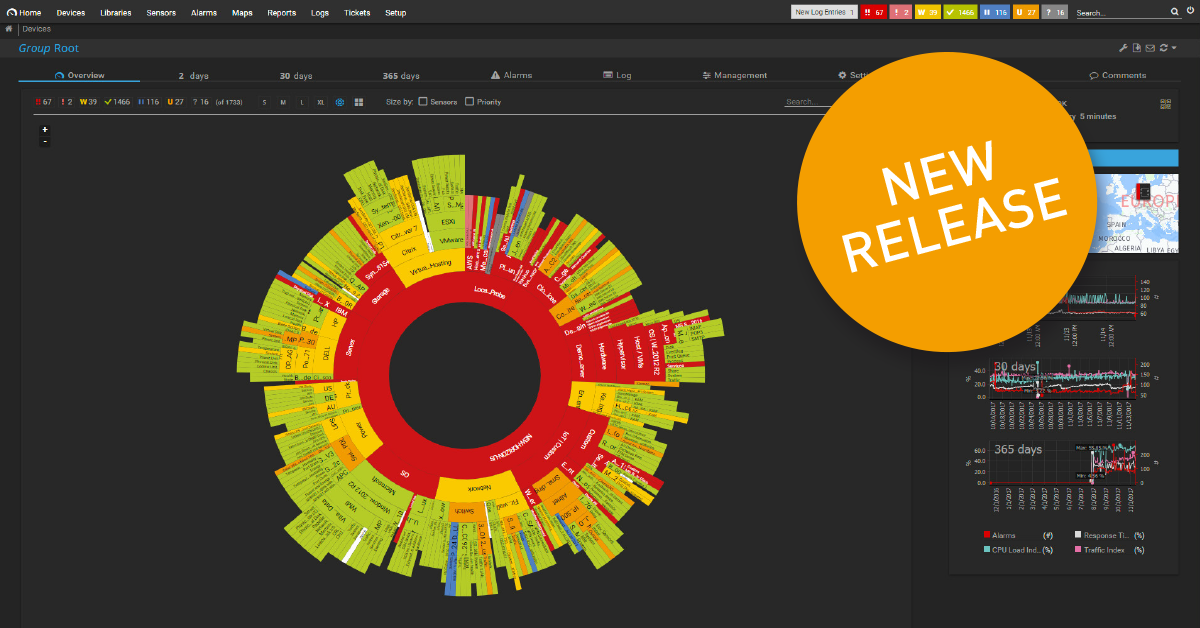
Task: Click the add-document icon in header
Action: coord(1137,48)
